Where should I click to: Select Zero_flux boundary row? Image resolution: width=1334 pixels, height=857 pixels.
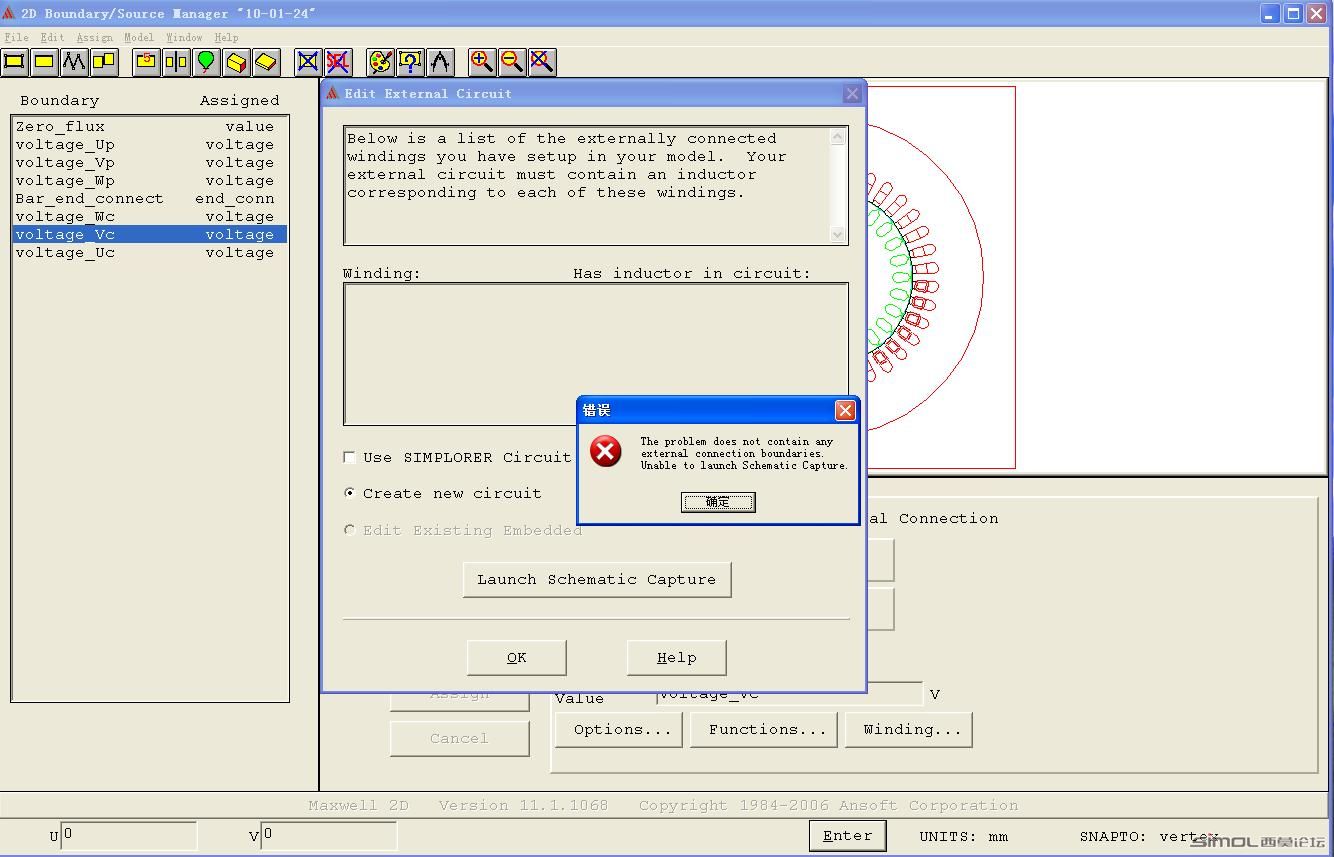pos(150,126)
